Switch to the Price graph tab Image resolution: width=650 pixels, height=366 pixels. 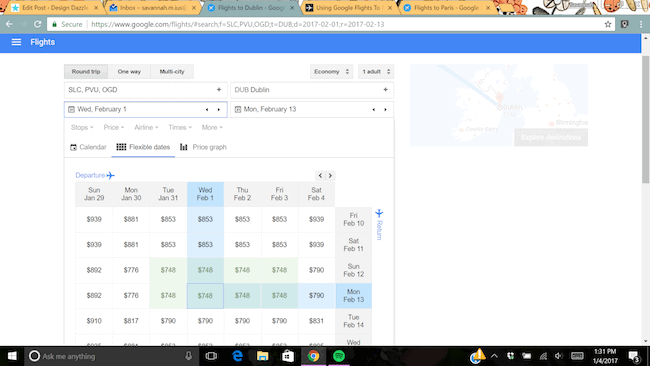coord(204,147)
